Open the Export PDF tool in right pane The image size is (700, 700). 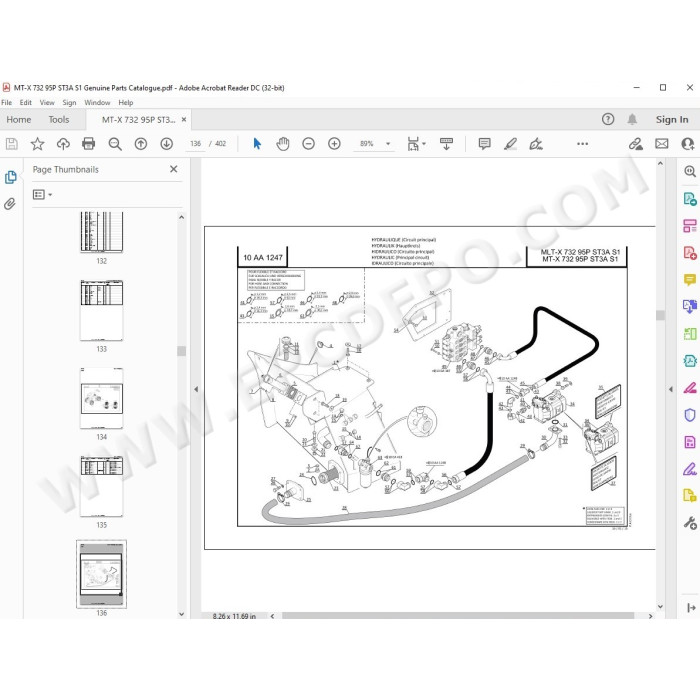click(690, 199)
